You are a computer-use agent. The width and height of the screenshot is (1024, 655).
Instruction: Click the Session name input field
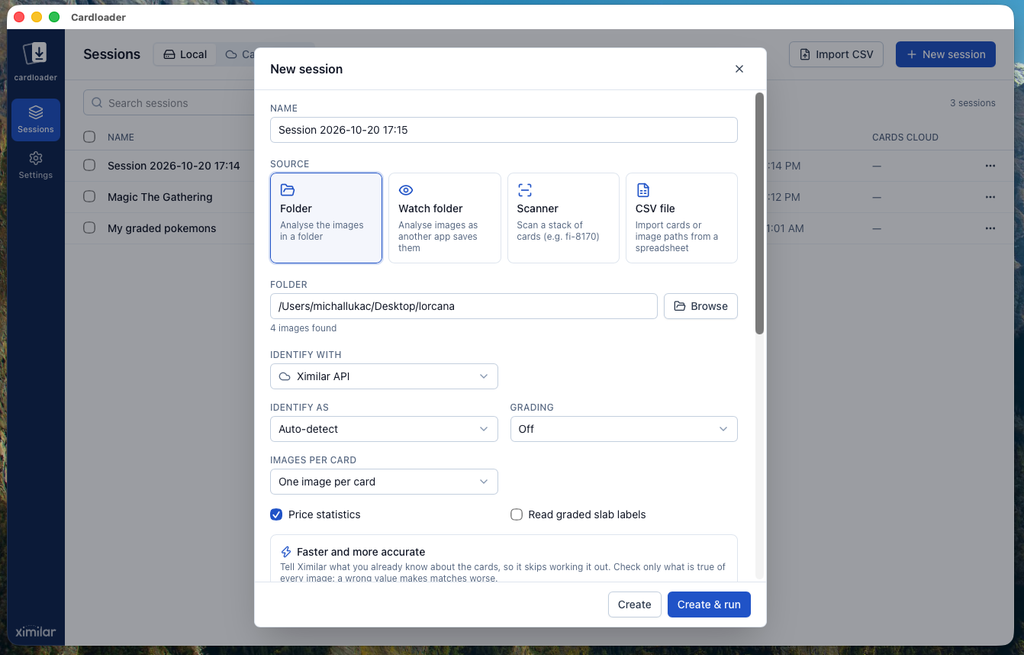(x=504, y=130)
